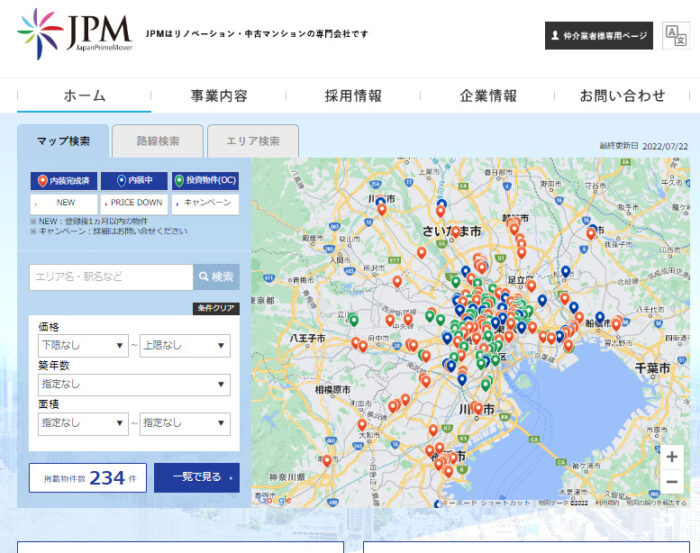Select the red marker at さいたま市 label

[455, 231]
